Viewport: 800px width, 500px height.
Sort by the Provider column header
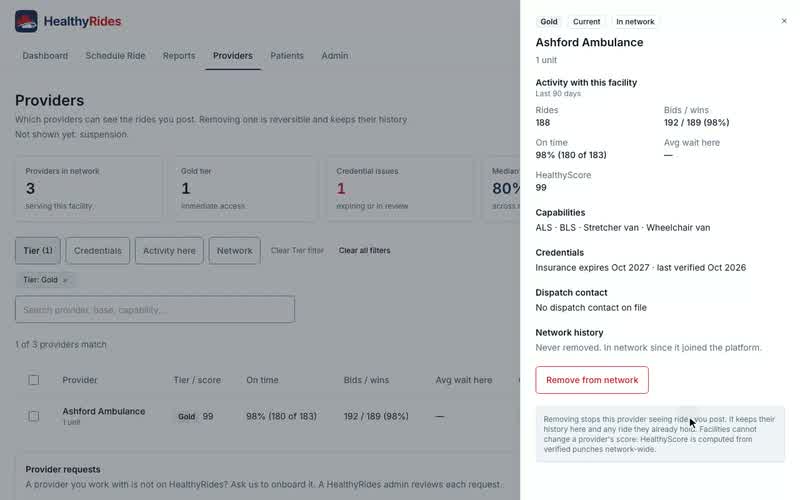(x=80, y=380)
